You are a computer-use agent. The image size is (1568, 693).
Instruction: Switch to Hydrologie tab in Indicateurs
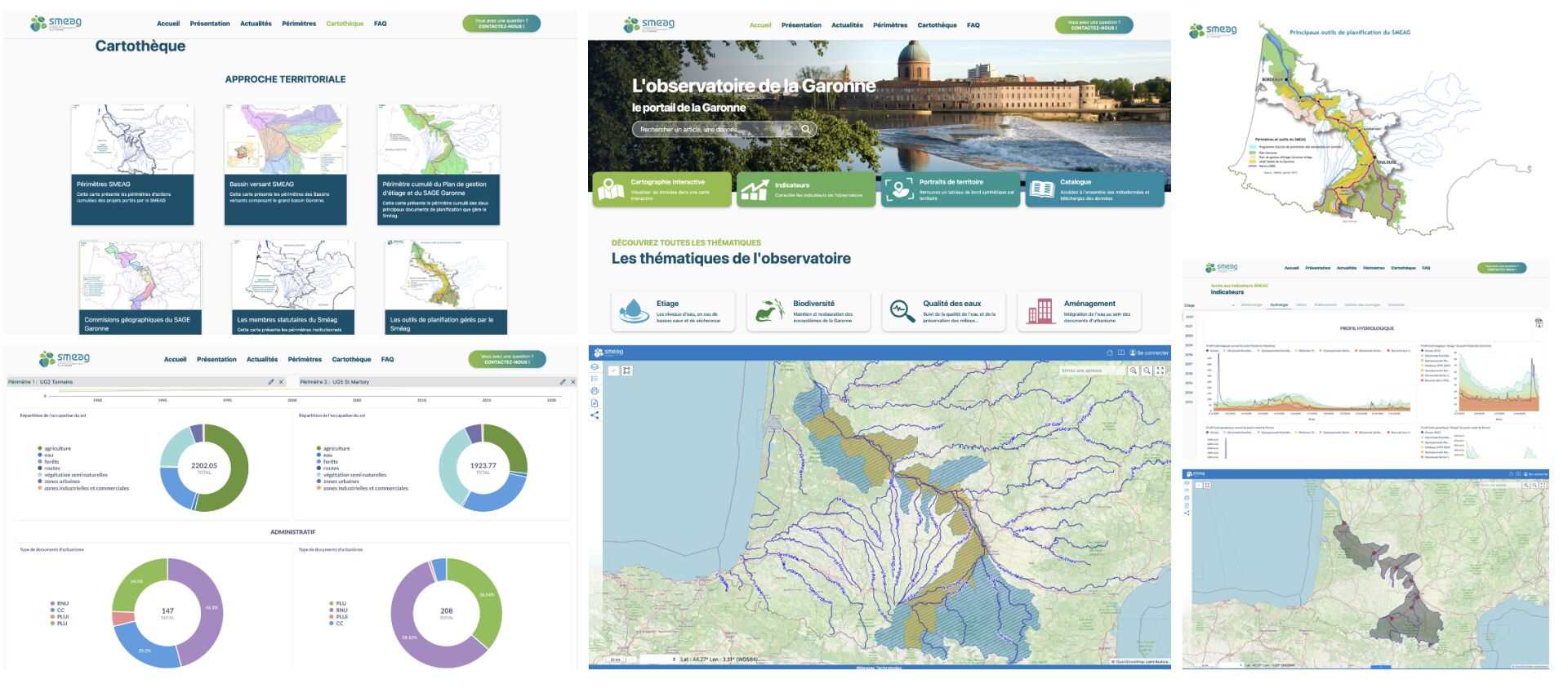click(x=1279, y=305)
